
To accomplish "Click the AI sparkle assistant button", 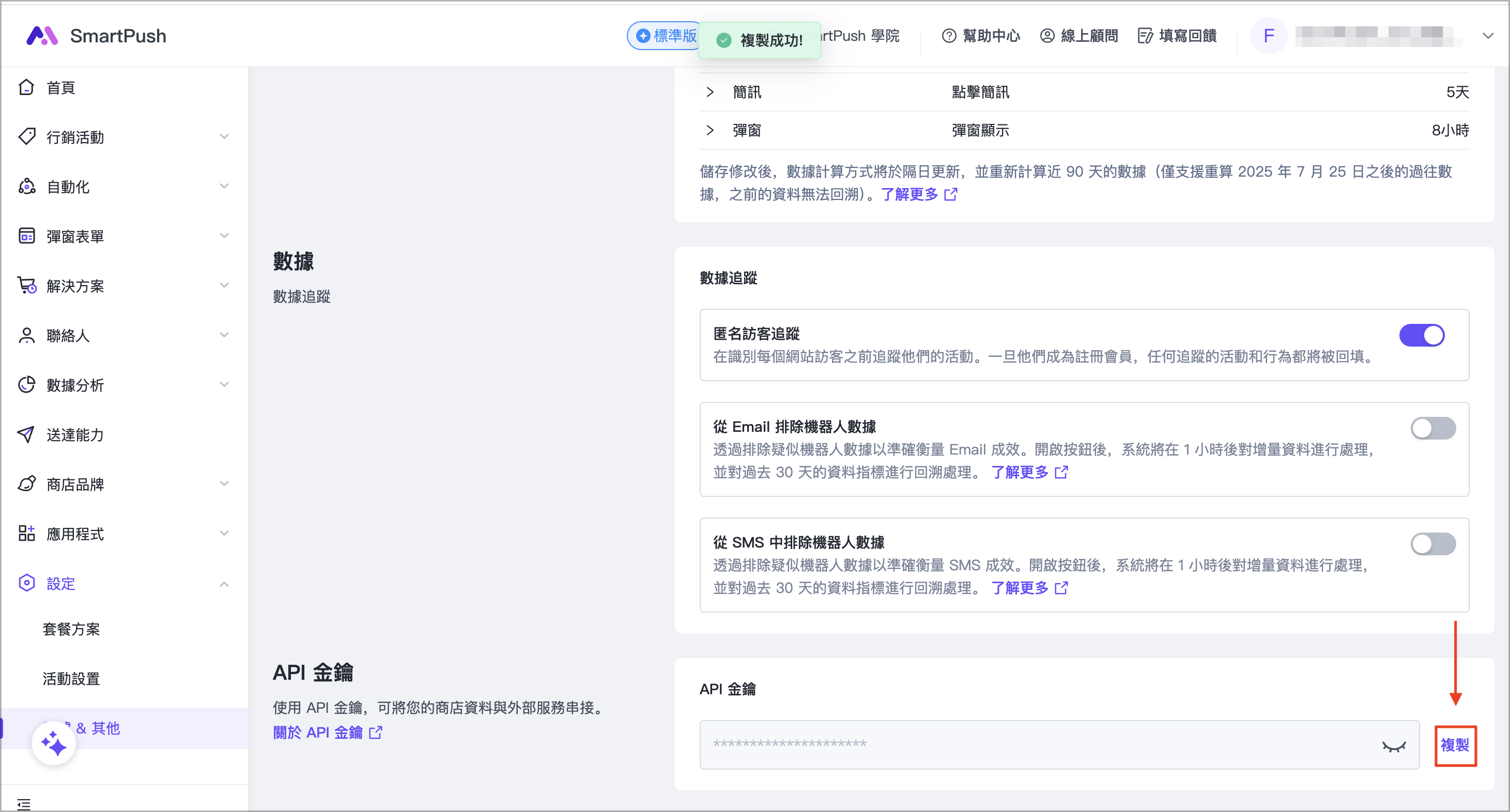I will point(53,743).
